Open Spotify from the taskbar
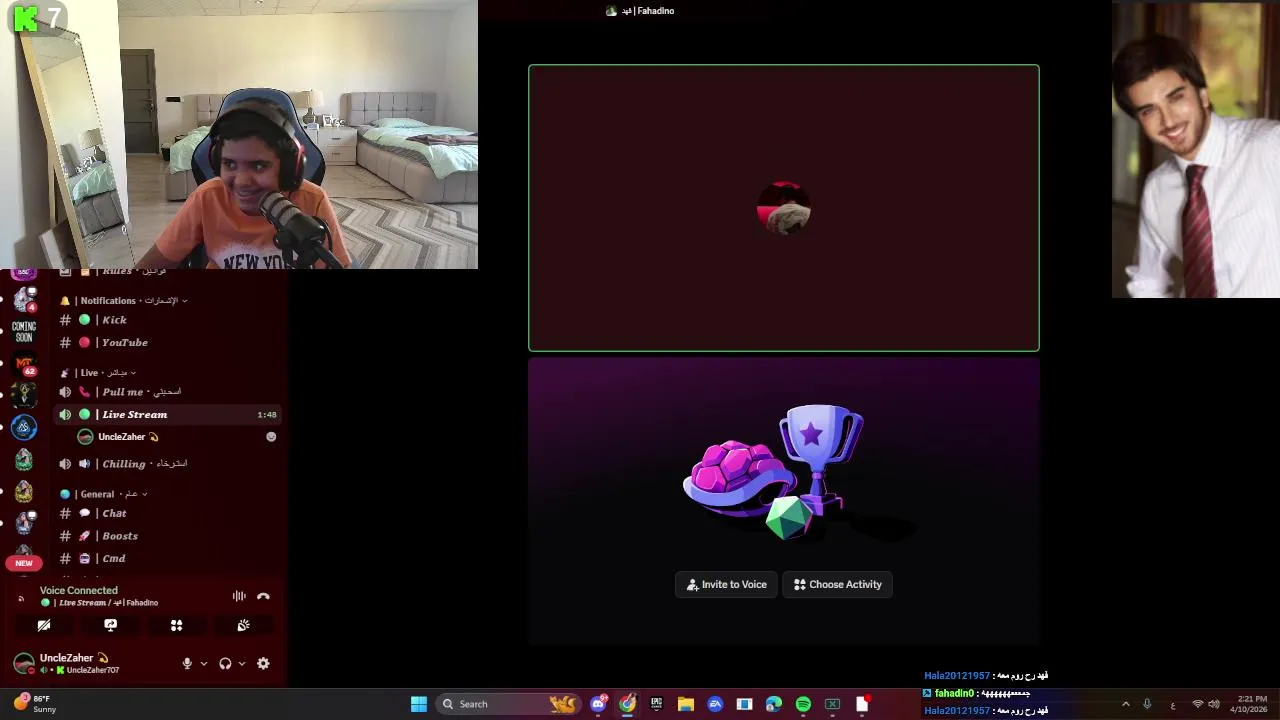 coord(803,704)
